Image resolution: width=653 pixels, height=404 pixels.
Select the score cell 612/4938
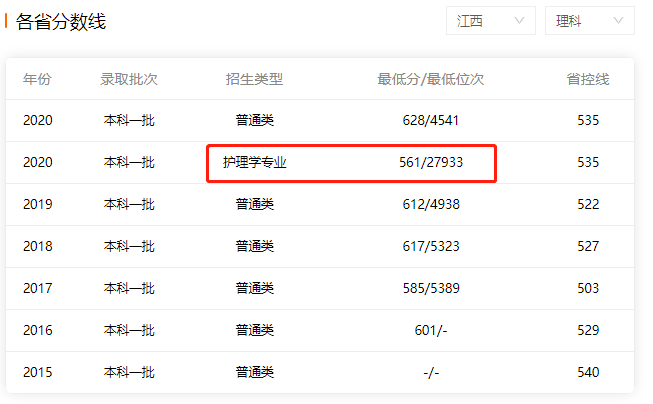(x=431, y=204)
